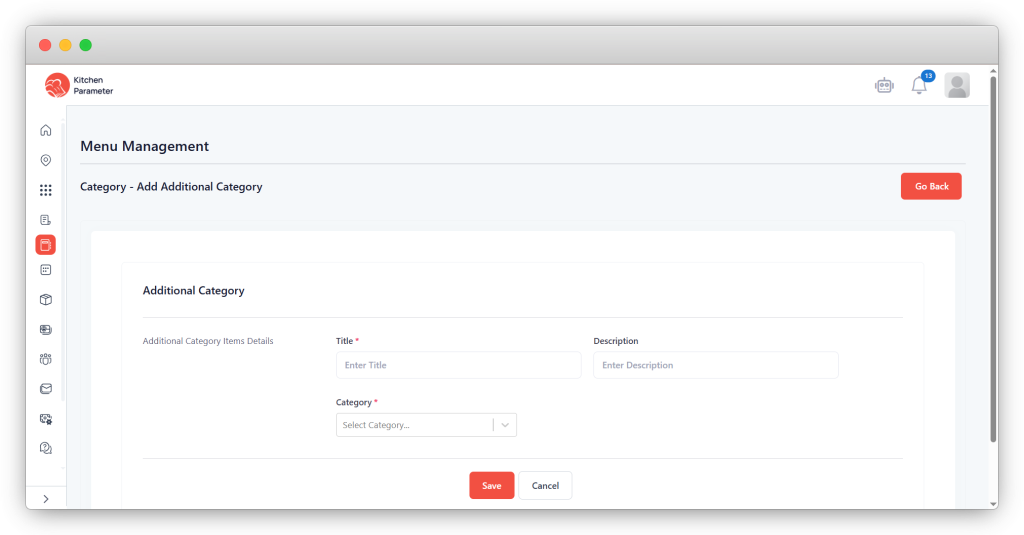The image size is (1024, 535).
Task: Click the nine-dot grid sidebar icon
Action: coord(45,190)
